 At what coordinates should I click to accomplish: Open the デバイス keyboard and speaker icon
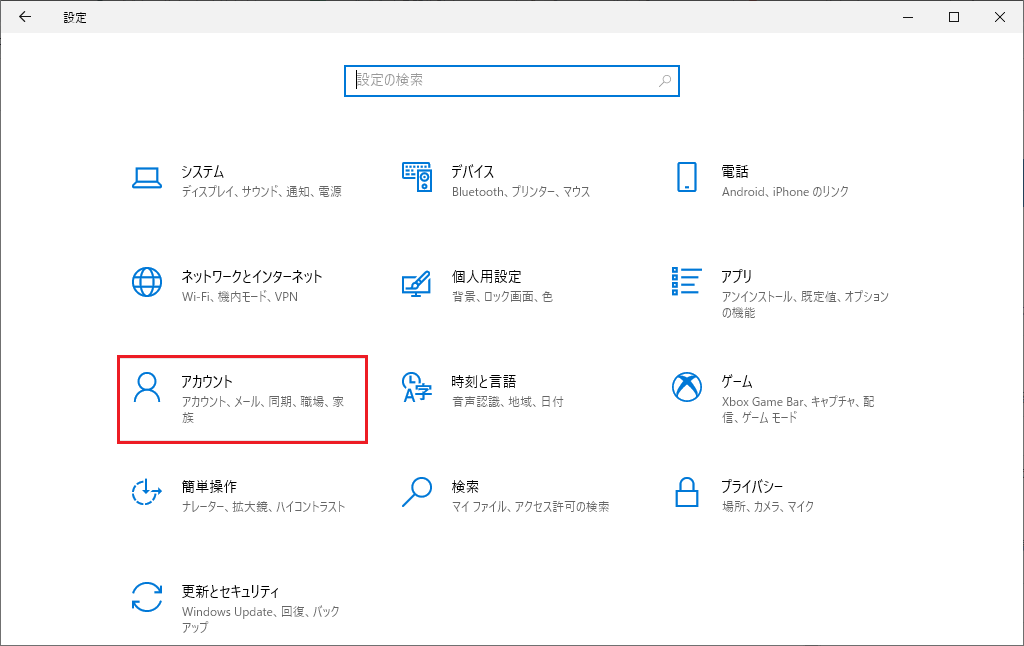coord(417,177)
